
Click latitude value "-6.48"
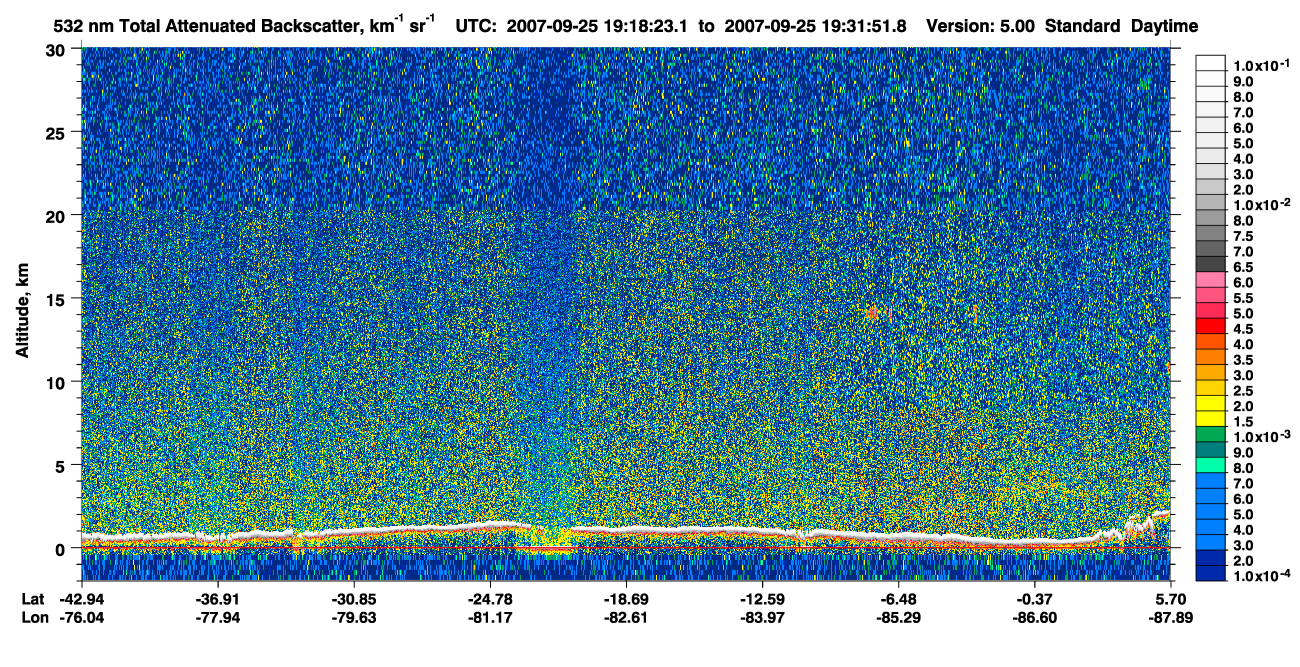click(898, 599)
